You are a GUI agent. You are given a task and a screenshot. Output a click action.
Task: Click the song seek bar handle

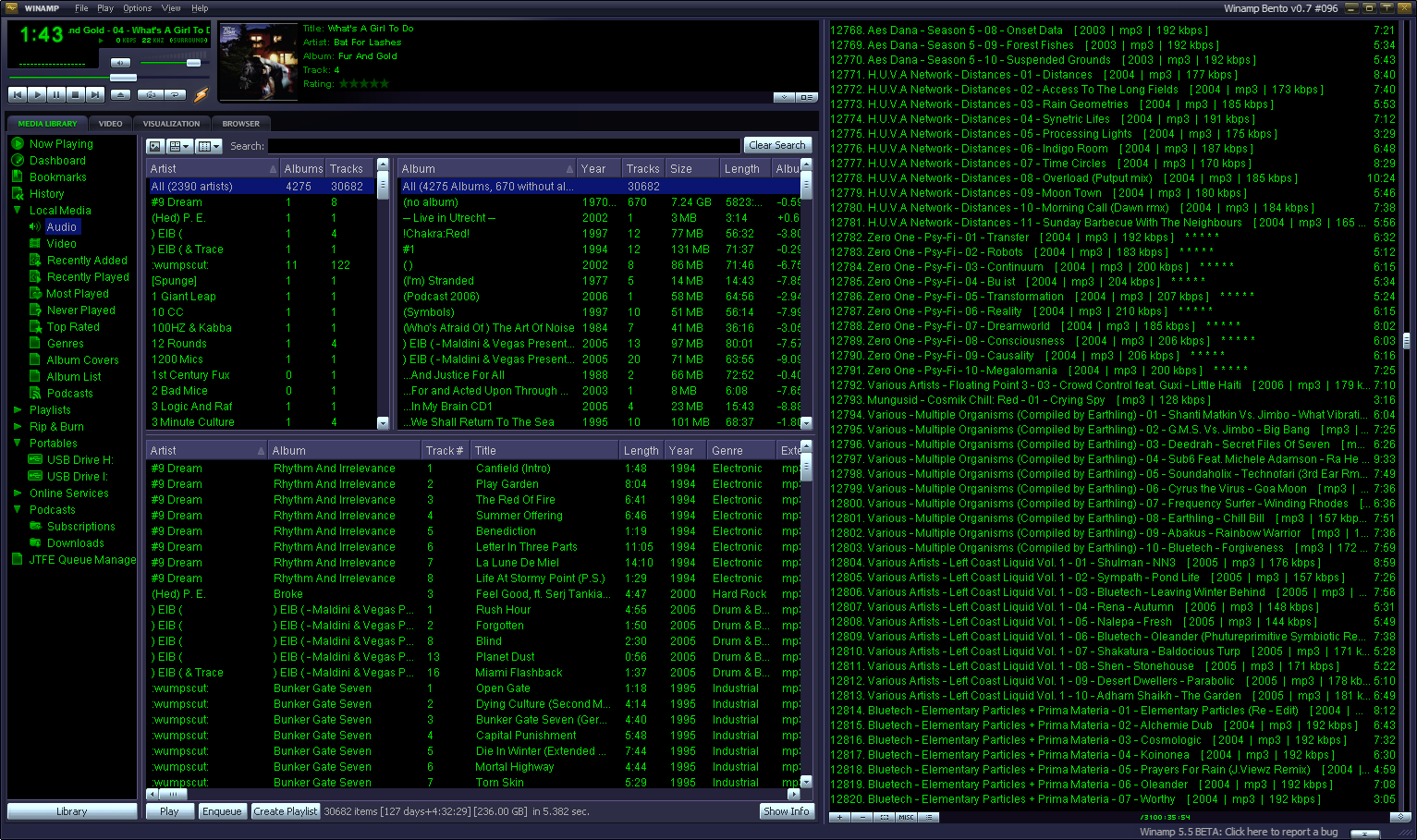[x=123, y=78]
